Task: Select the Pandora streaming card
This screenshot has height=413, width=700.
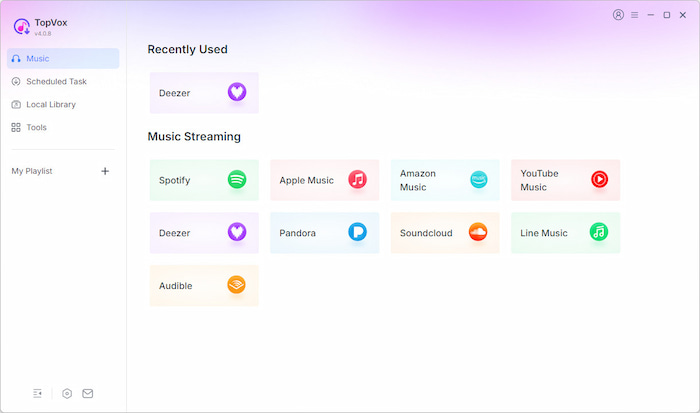Action: (325, 233)
